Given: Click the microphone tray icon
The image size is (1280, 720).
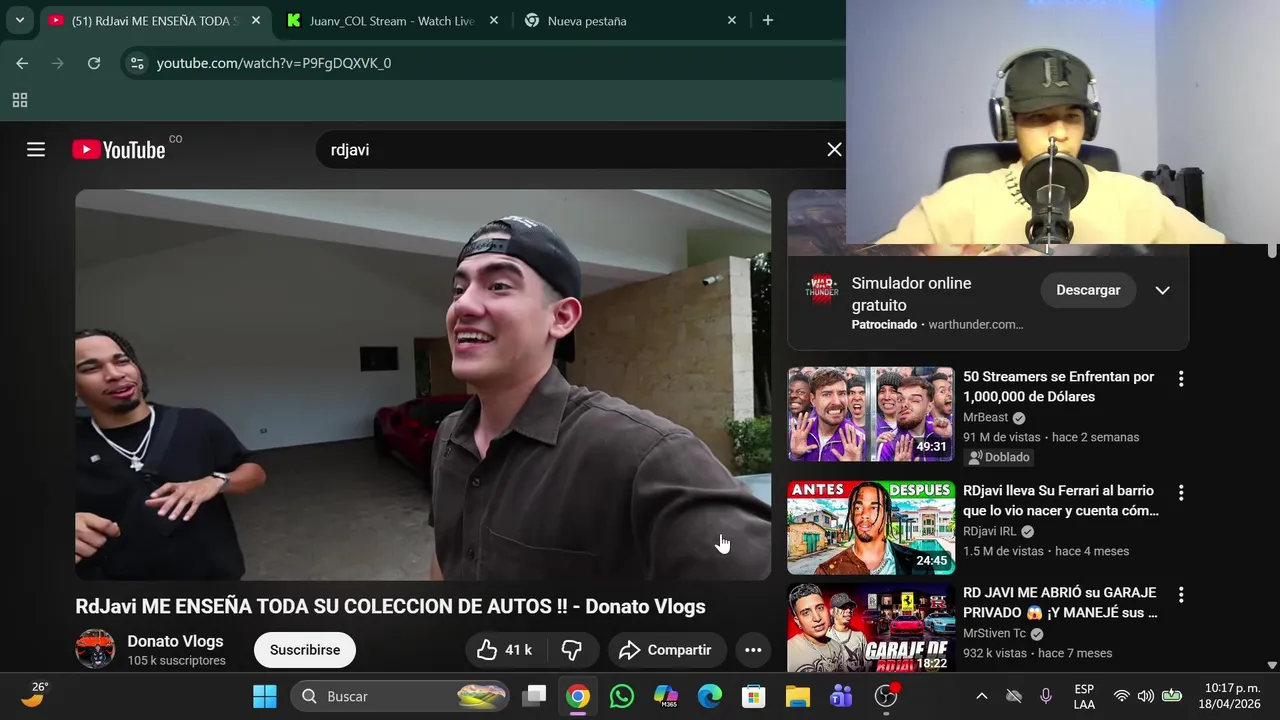Looking at the screenshot, I should pos(1046,696).
